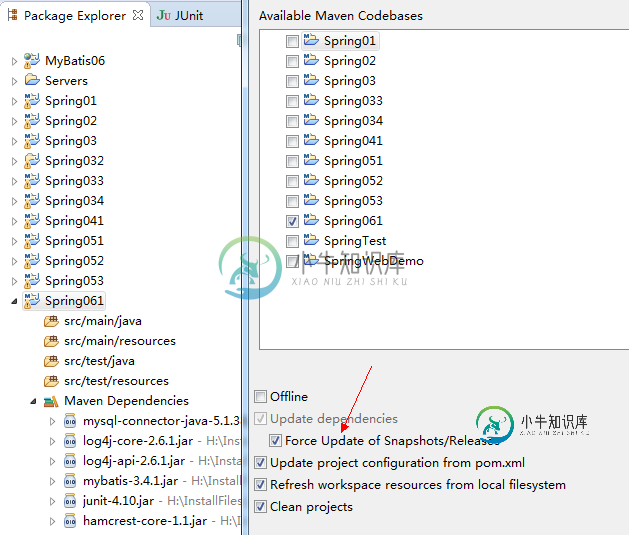Viewport: 629px width, 535px height.
Task: Click the MyBatis06 project icon
Action: point(32,61)
